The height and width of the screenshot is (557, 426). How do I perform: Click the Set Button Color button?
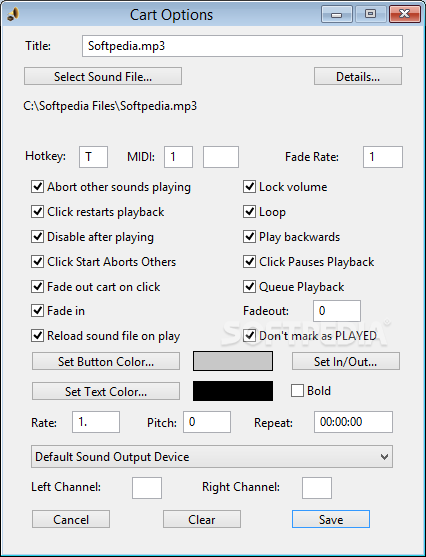[x=106, y=362]
